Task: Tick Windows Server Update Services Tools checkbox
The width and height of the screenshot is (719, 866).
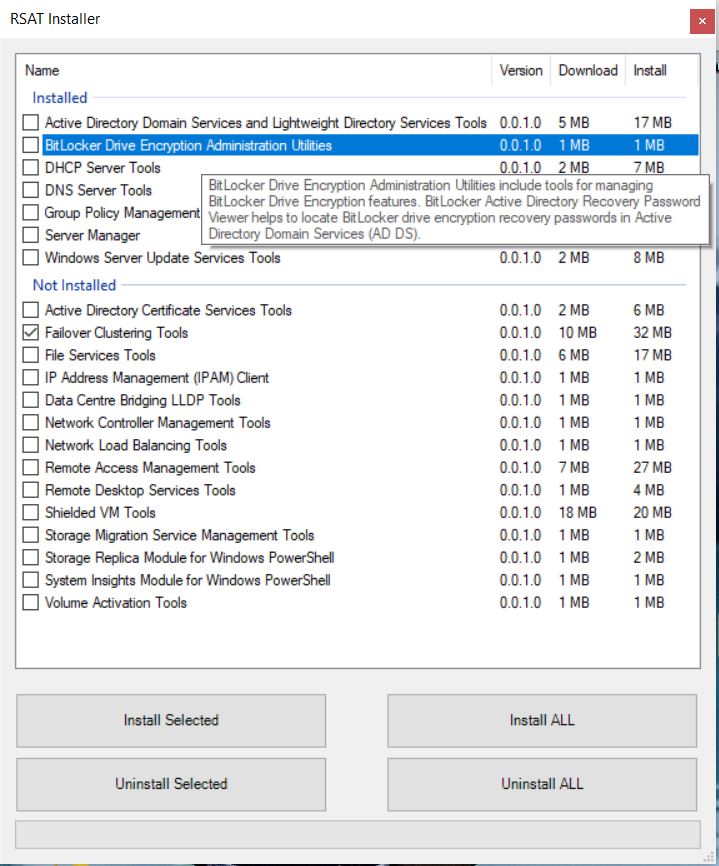Action: tap(31, 257)
